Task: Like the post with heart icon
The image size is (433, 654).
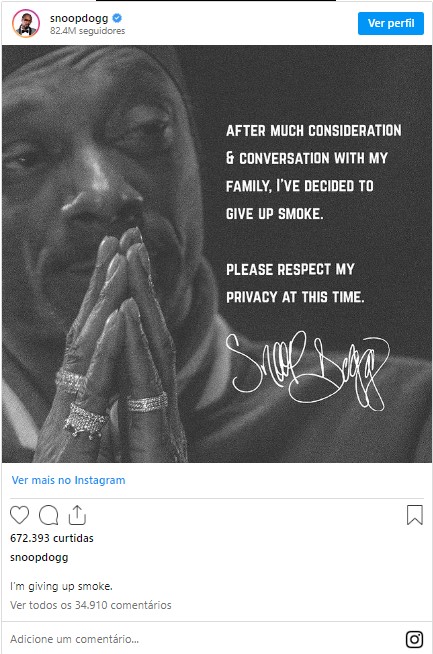Action: tap(19, 515)
